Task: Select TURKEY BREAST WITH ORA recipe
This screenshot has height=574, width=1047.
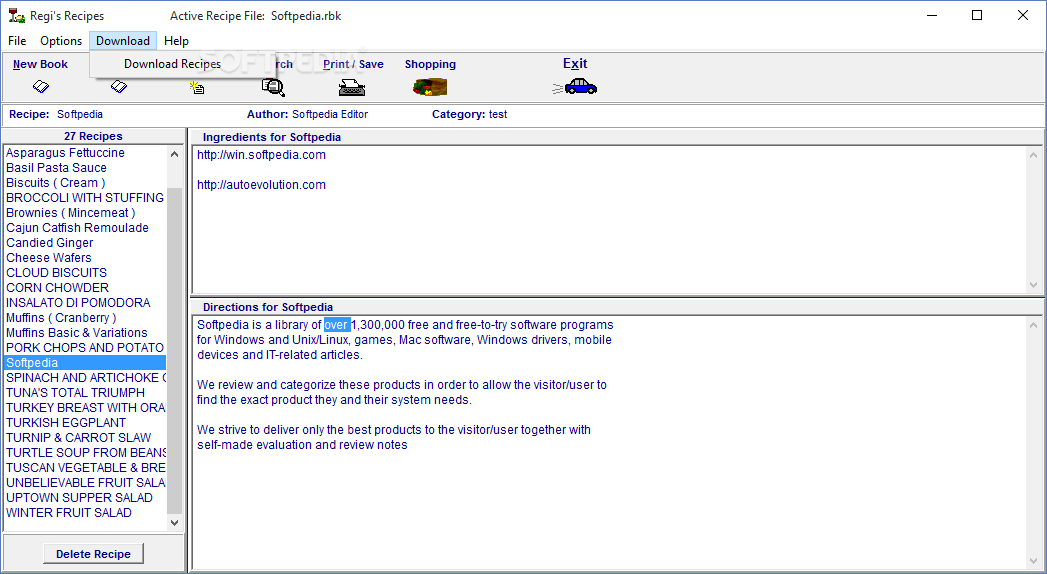Action: [85, 408]
